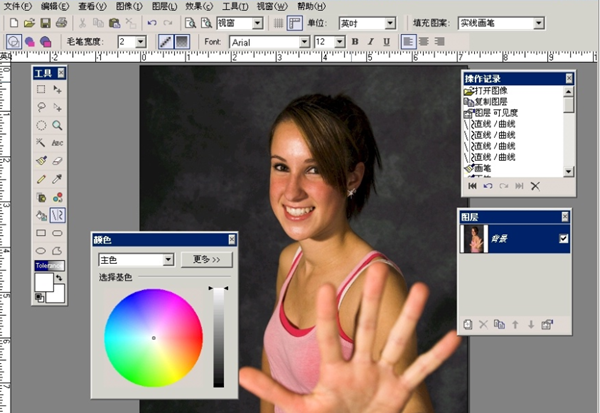Open the 效果(C) menu

pyautogui.click(x=199, y=6)
